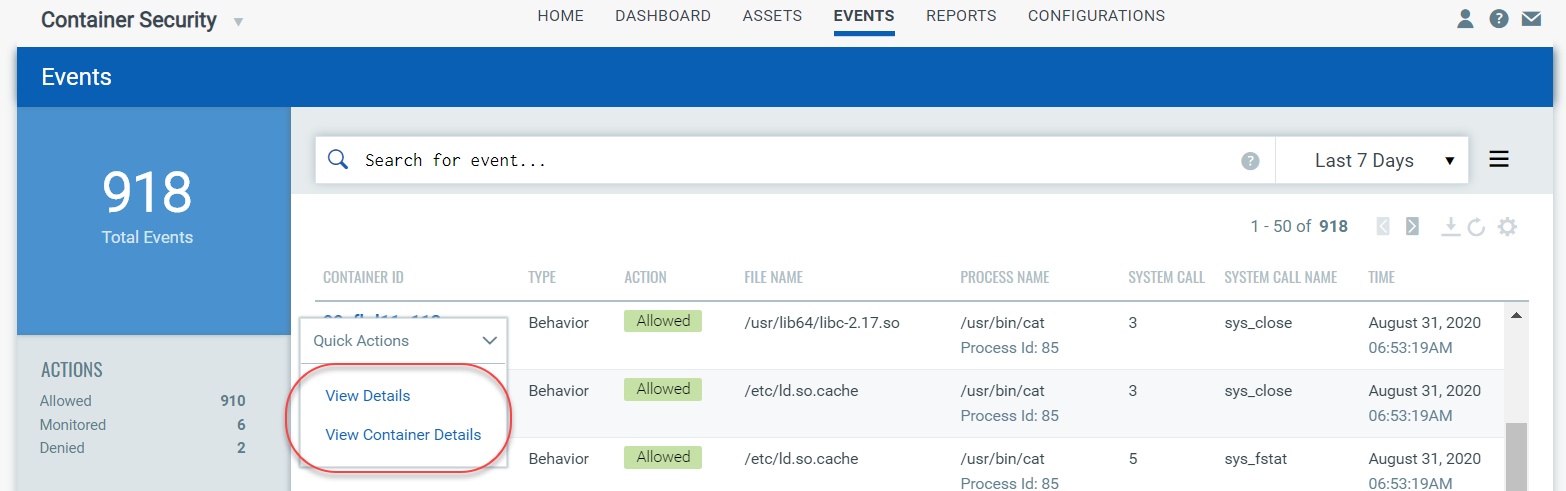Go to the HOME tab
Viewport: 1566px width, 491px height.
560,16
